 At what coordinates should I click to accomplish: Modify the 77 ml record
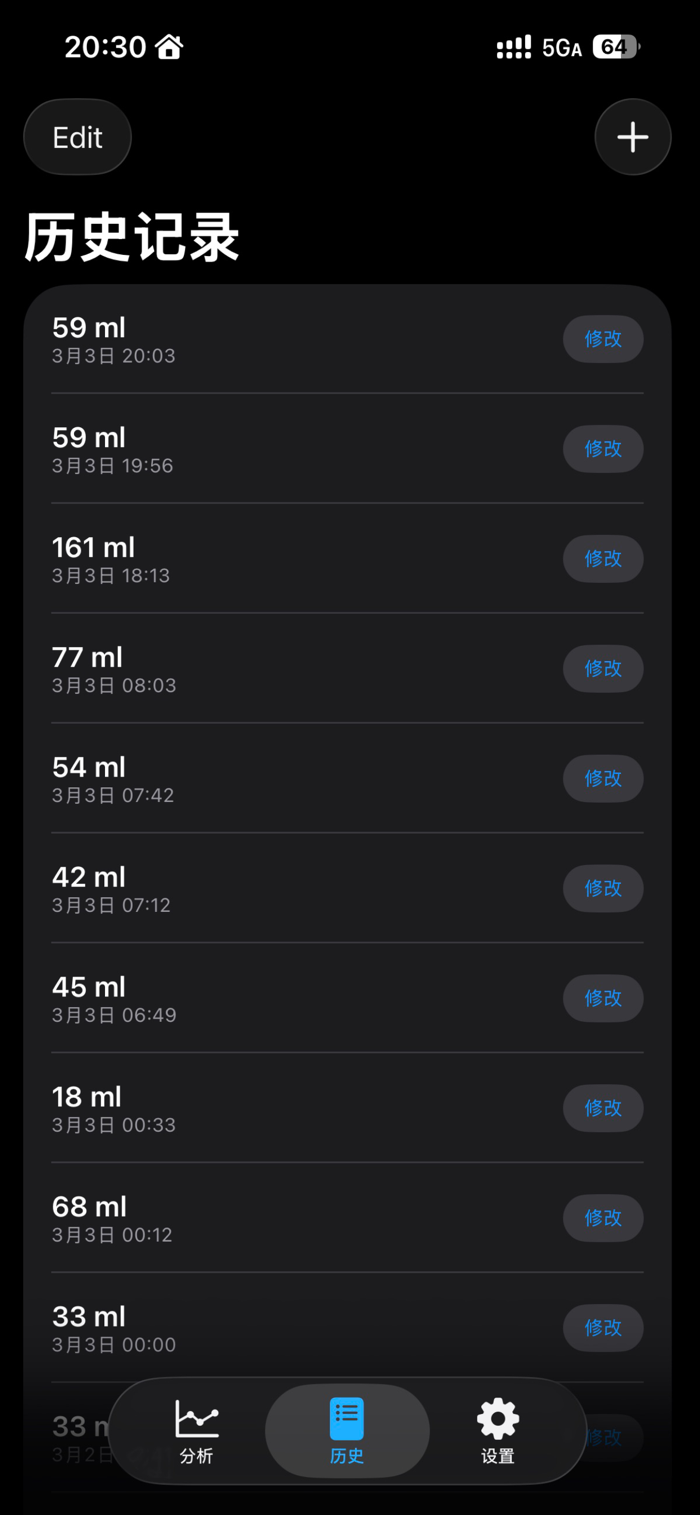click(603, 669)
